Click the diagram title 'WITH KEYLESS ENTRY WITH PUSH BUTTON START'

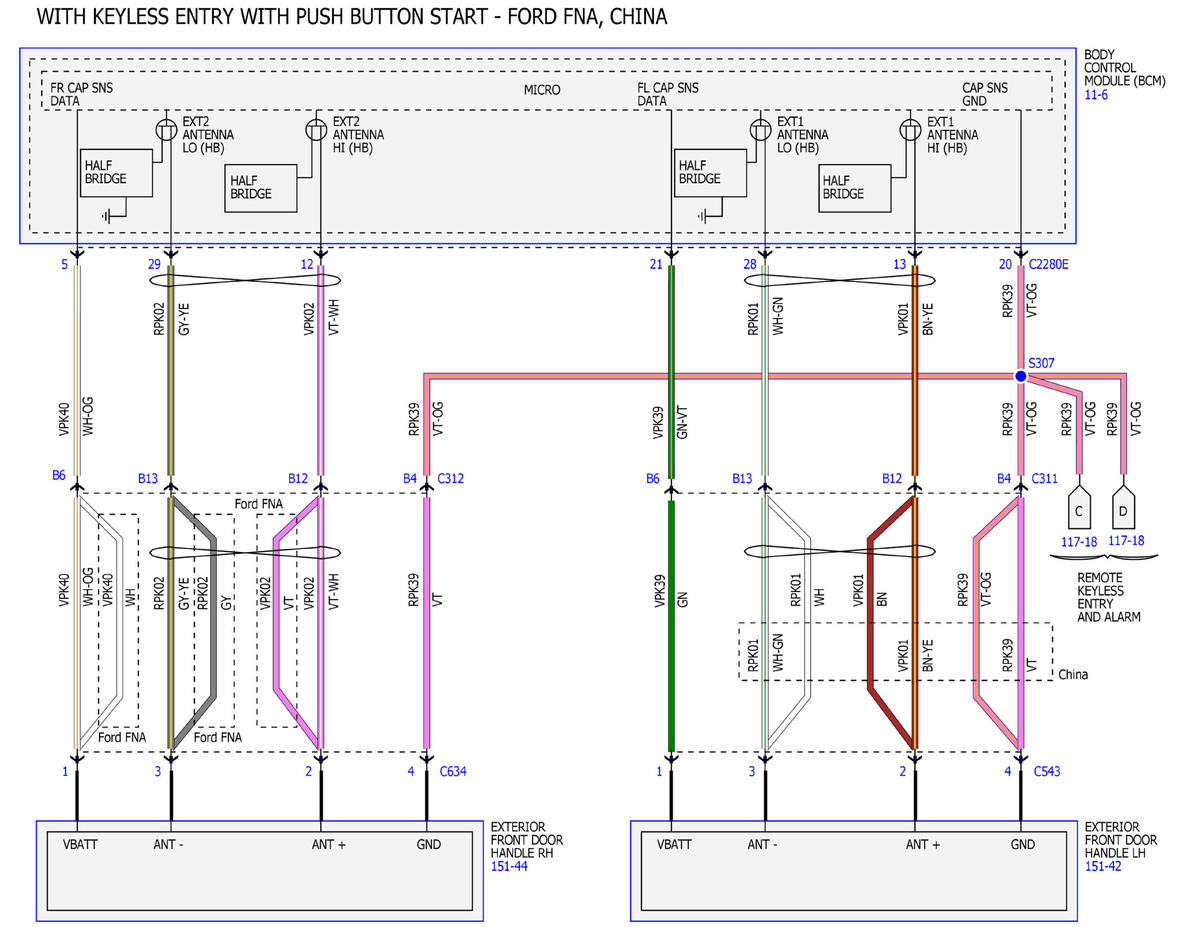click(352, 17)
